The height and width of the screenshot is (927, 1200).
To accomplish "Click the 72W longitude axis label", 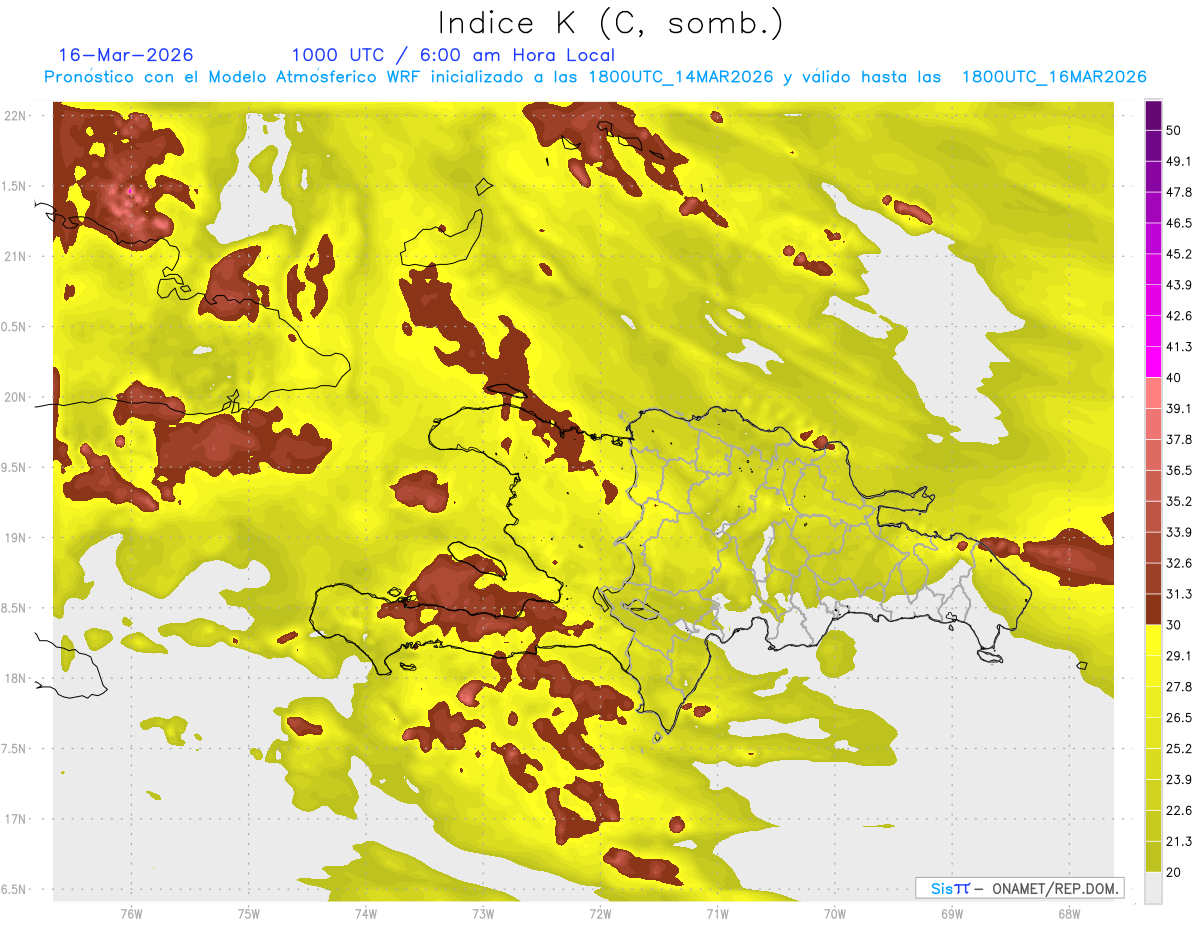I will [600, 913].
